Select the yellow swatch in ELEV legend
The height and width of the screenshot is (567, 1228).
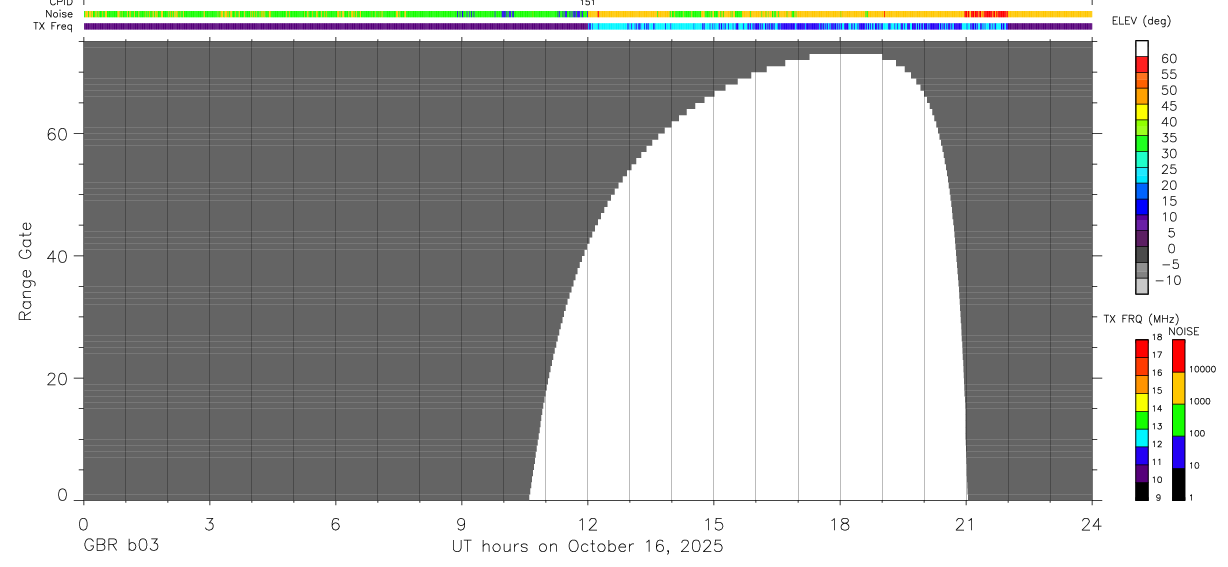coord(1142,111)
